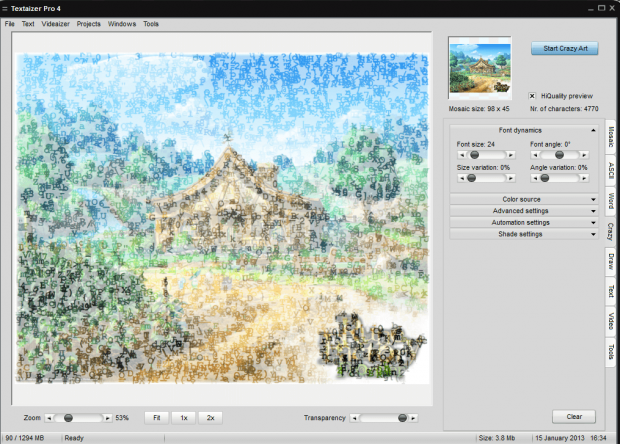The width and height of the screenshot is (620, 444).
Task: Collapse the Font dynamics section
Action: (524, 130)
